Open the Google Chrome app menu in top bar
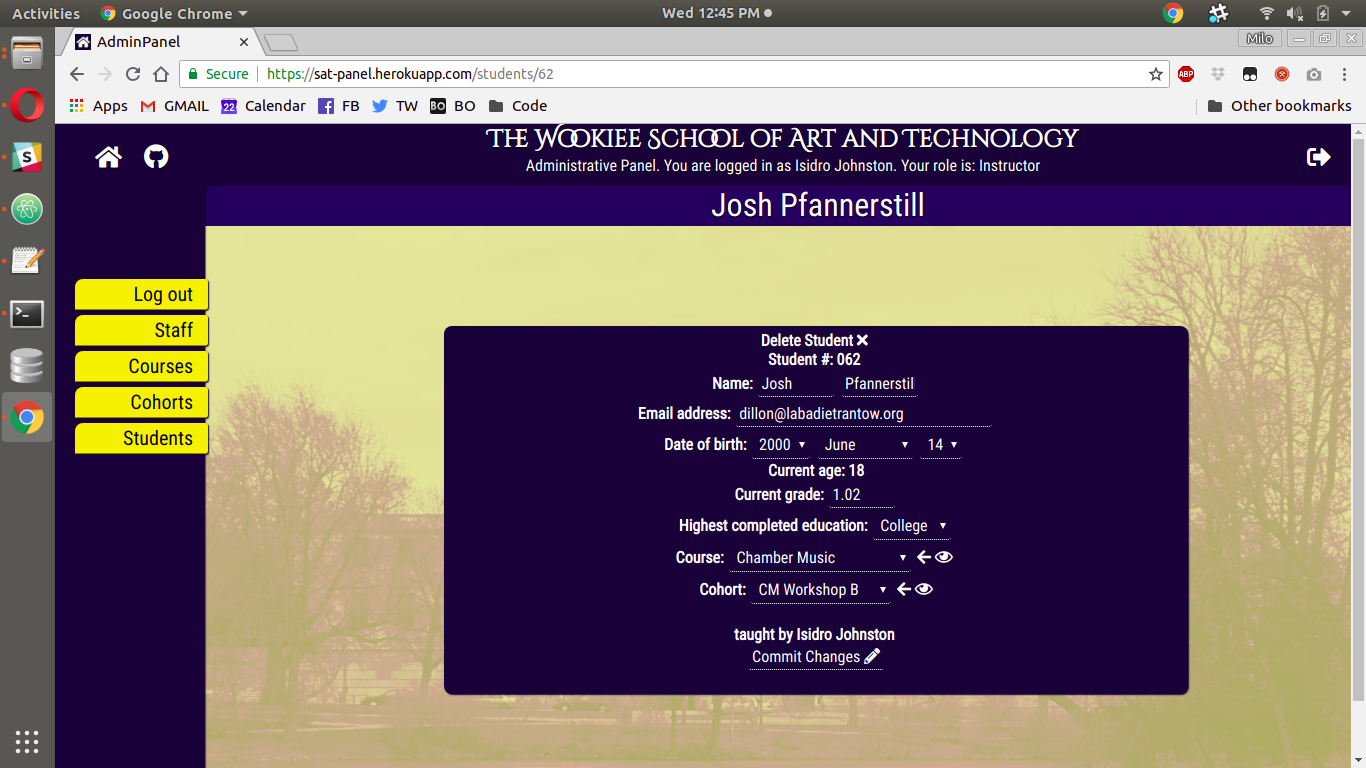 pos(174,14)
